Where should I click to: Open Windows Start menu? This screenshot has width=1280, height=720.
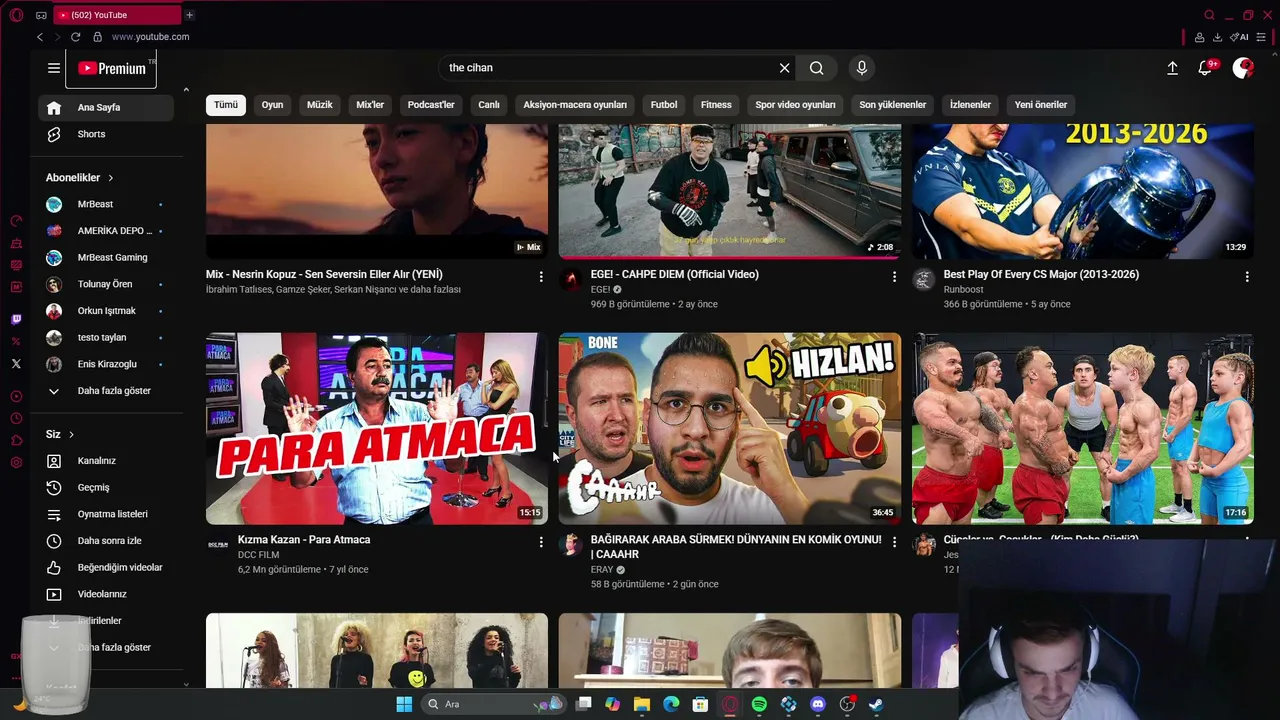point(404,705)
